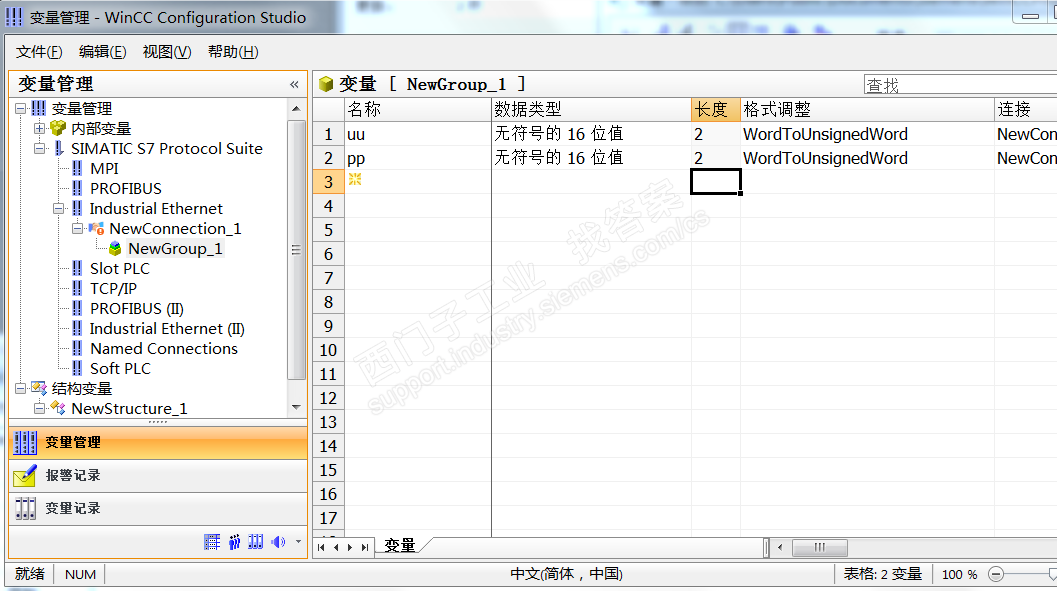
Task: Jump to first sheet tab arrow
Action: 322,547
